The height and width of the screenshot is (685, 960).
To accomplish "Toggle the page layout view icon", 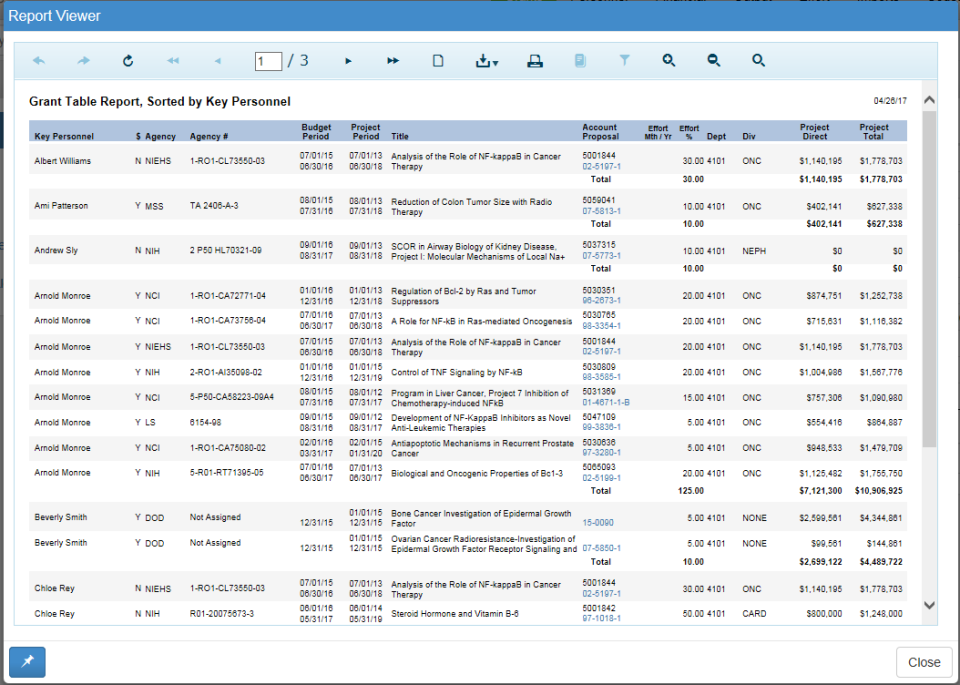I will pyautogui.click(x=438, y=60).
